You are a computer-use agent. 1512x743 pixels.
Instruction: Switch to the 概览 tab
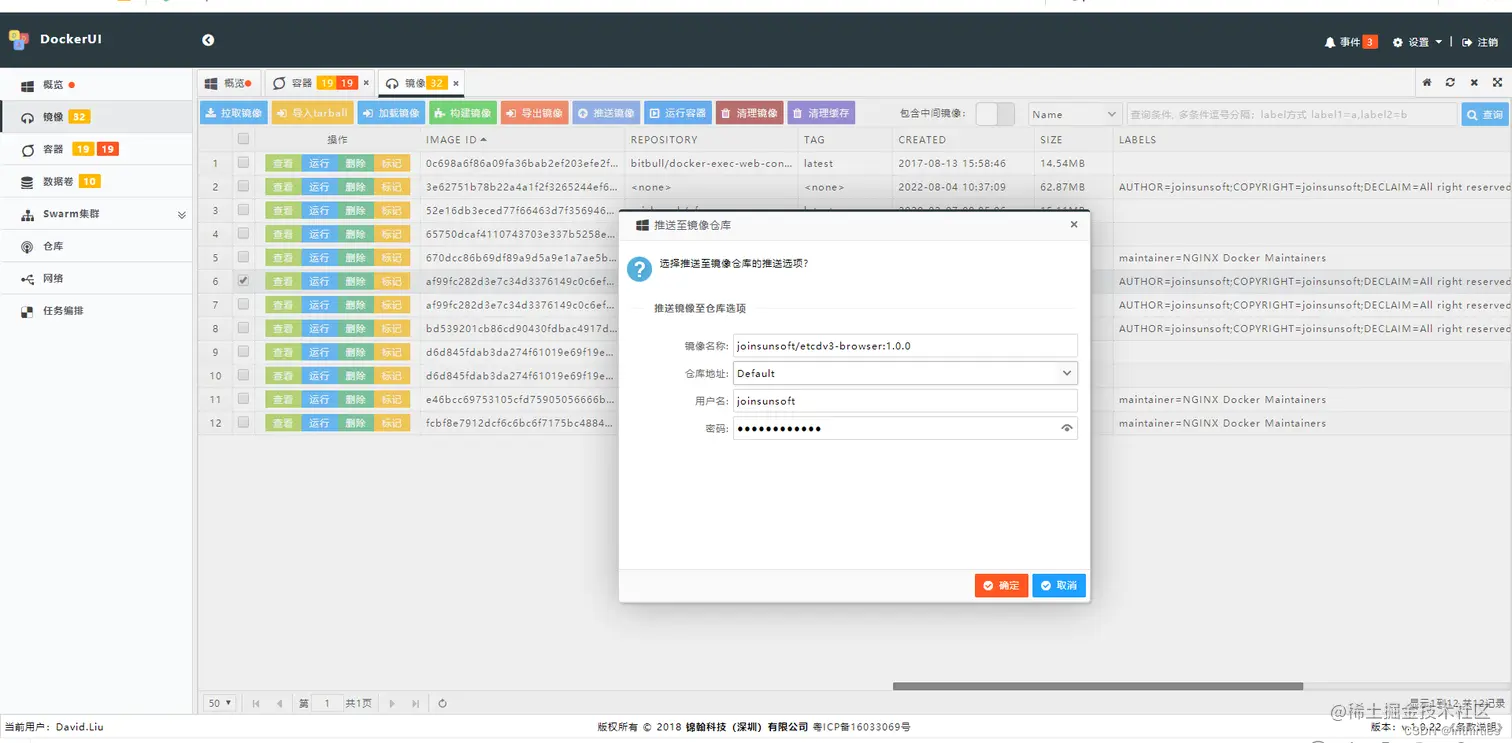point(228,83)
